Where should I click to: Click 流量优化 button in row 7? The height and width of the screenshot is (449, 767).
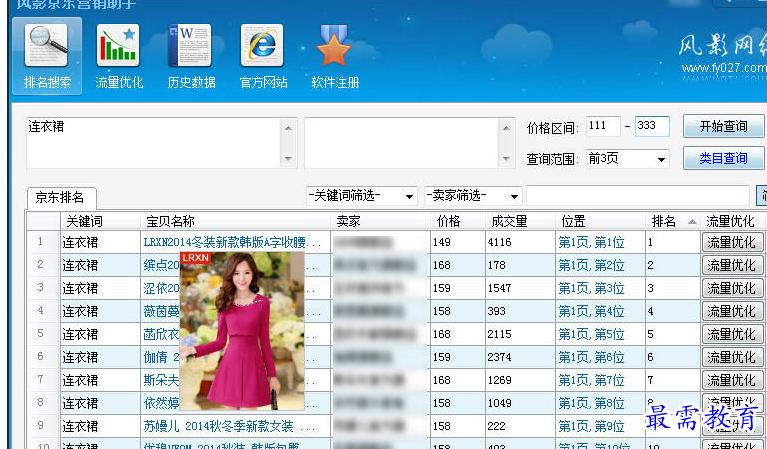click(x=731, y=380)
